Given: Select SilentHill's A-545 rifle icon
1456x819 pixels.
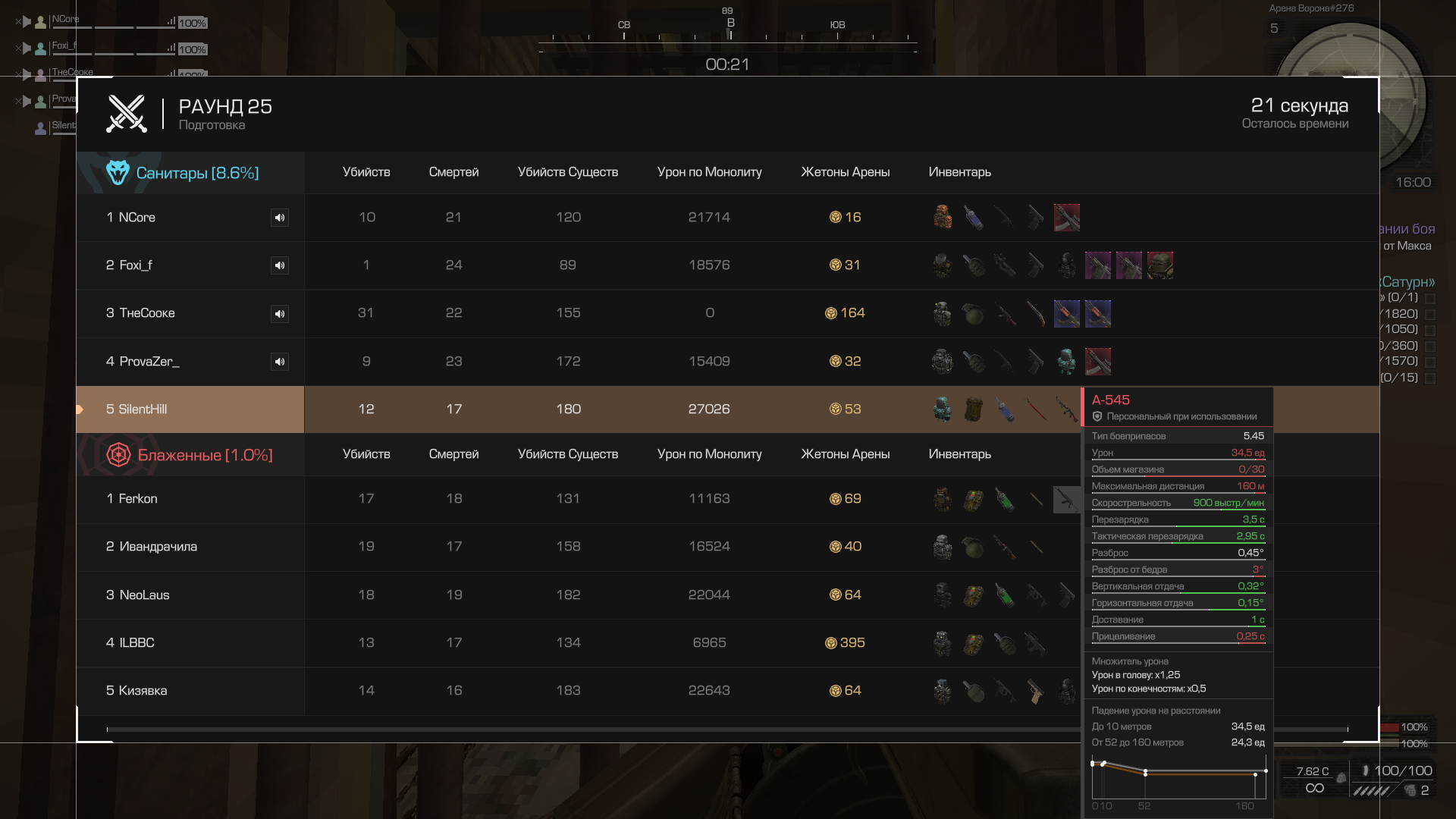Looking at the screenshot, I should click(1067, 409).
